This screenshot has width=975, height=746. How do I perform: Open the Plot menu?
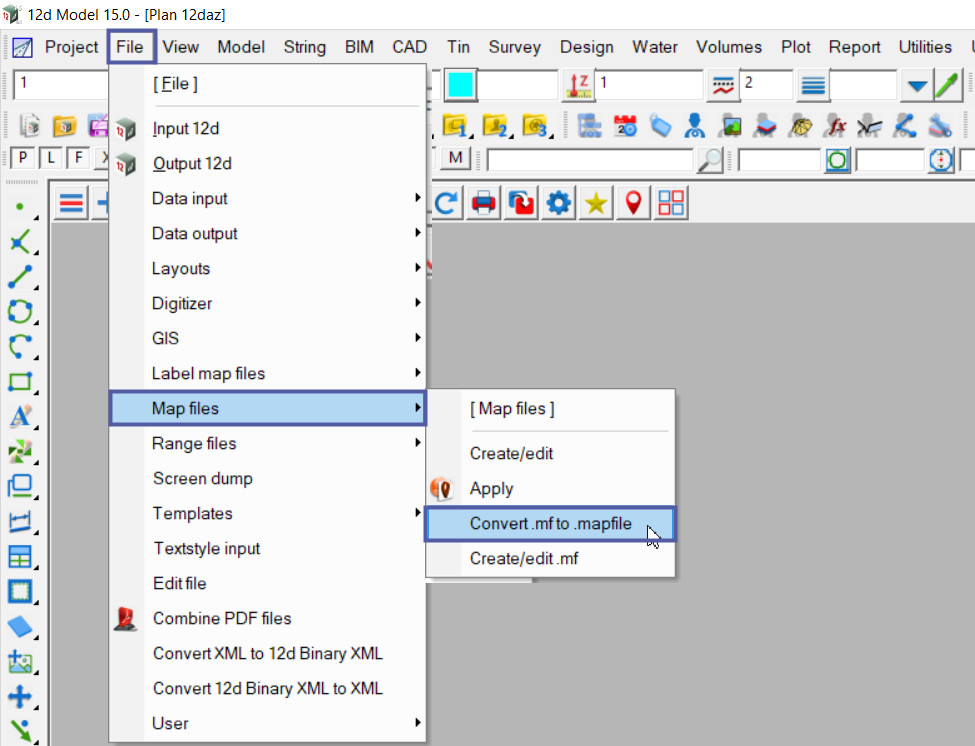click(x=795, y=47)
